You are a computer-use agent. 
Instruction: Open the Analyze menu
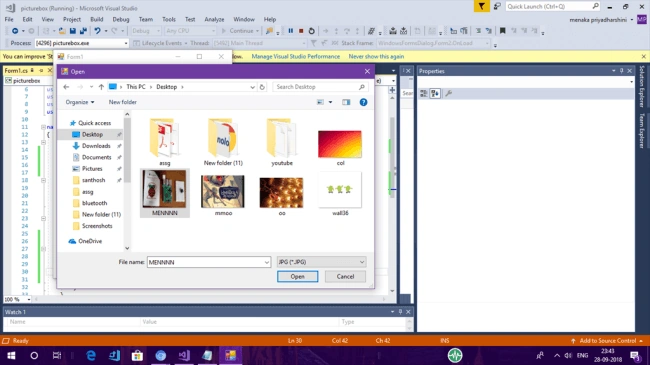point(214,19)
